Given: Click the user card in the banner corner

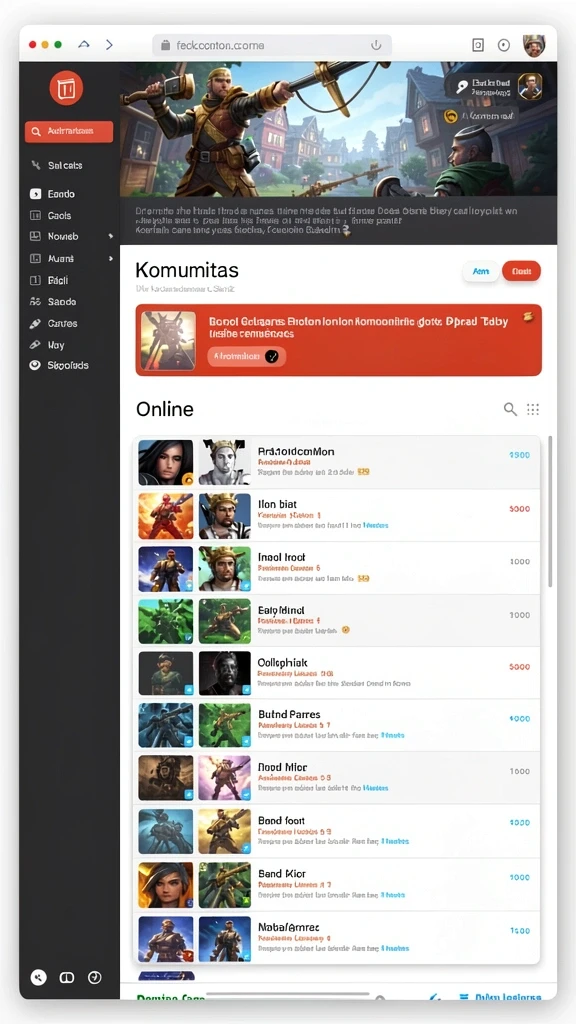Looking at the screenshot, I should pos(497,87).
